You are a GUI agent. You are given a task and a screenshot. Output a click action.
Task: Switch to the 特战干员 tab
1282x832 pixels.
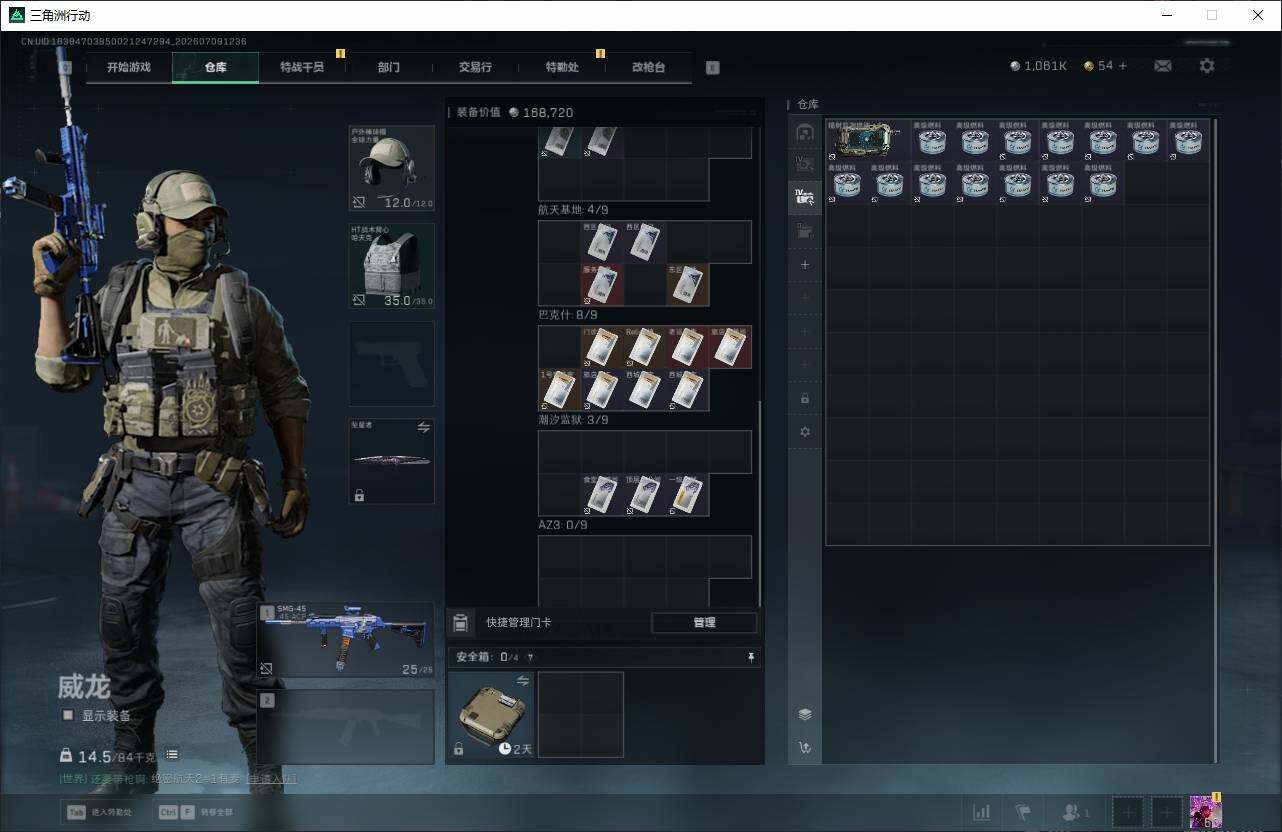pos(302,67)
